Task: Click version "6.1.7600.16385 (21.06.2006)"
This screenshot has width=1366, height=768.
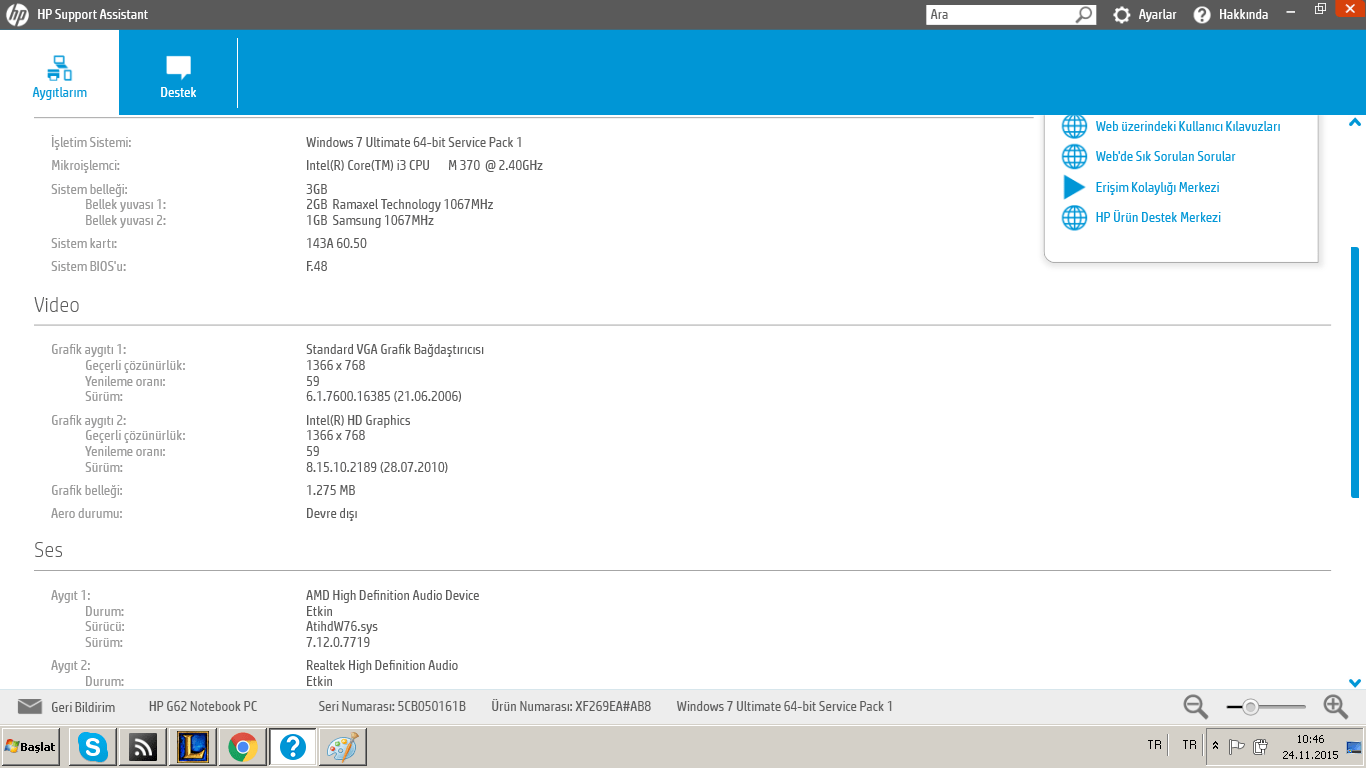Action: pyautogui.click(x=384, y=397)
